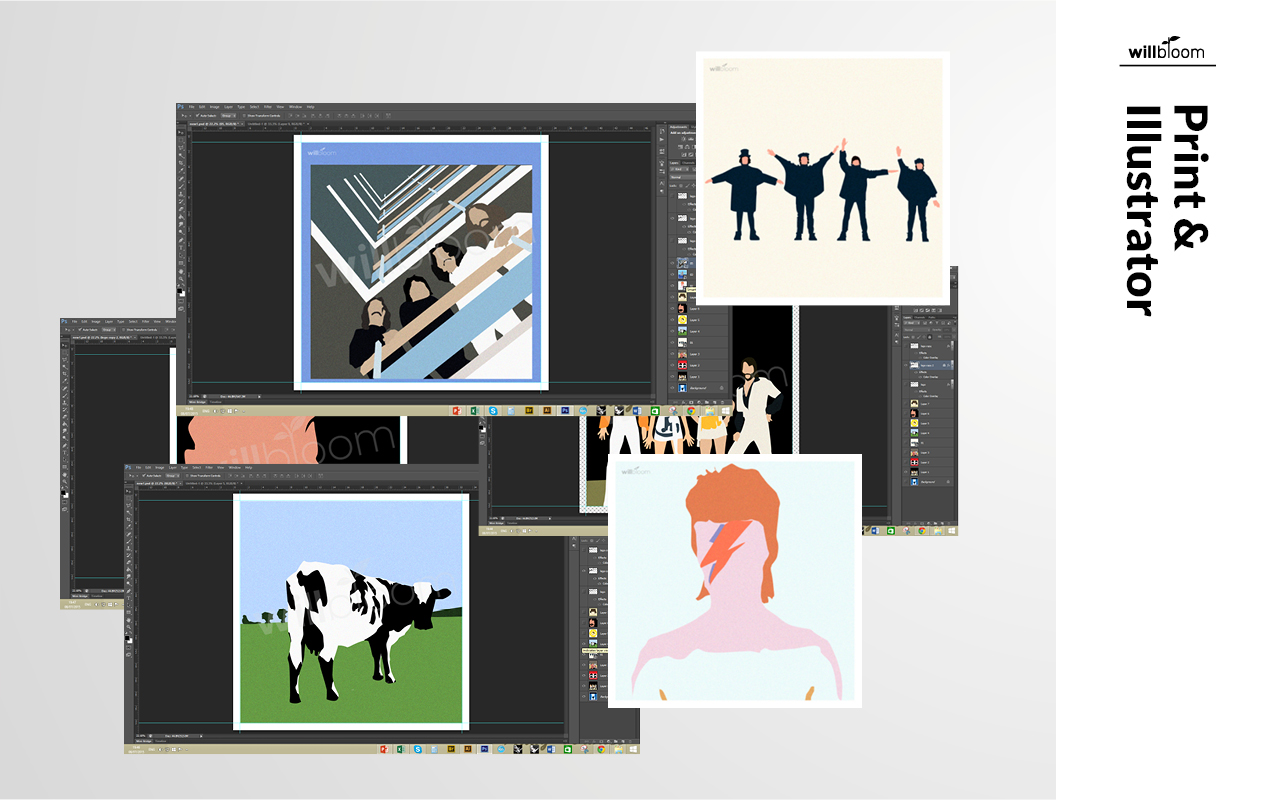
Task: Toggle Layer 7 visibility in right window
Action: pyautogui.click(x=906, y=403)
